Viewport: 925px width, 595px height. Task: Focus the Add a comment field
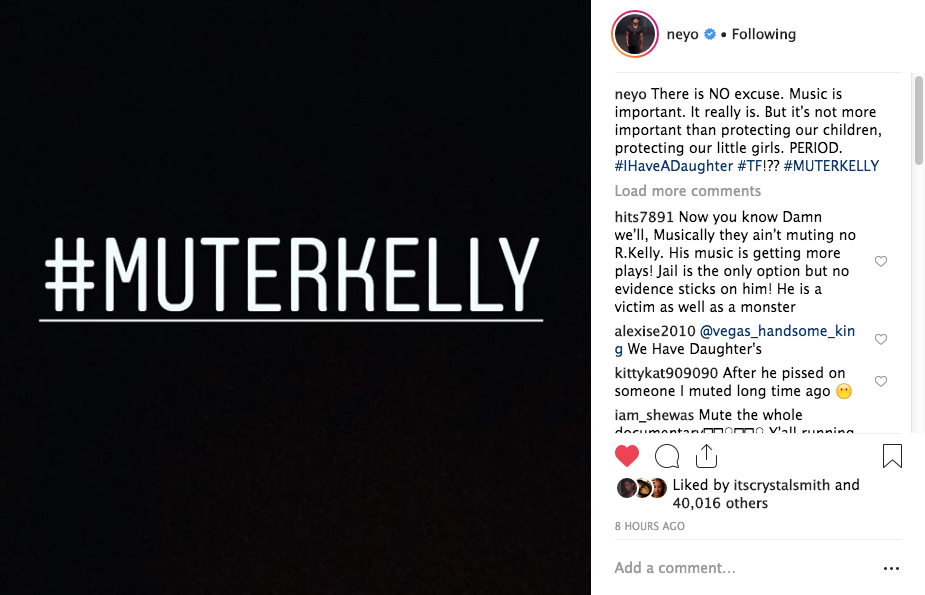tap(740, 568)
